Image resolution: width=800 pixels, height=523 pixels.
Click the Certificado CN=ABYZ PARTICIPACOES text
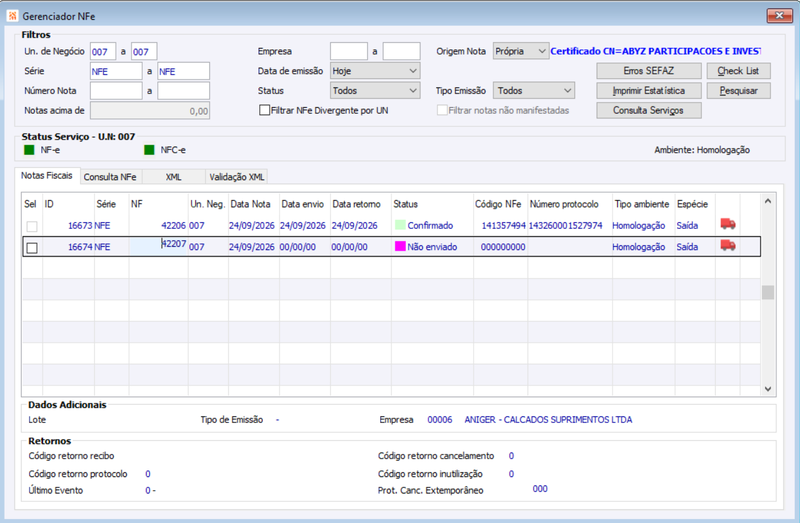click(x=656, y=51)
